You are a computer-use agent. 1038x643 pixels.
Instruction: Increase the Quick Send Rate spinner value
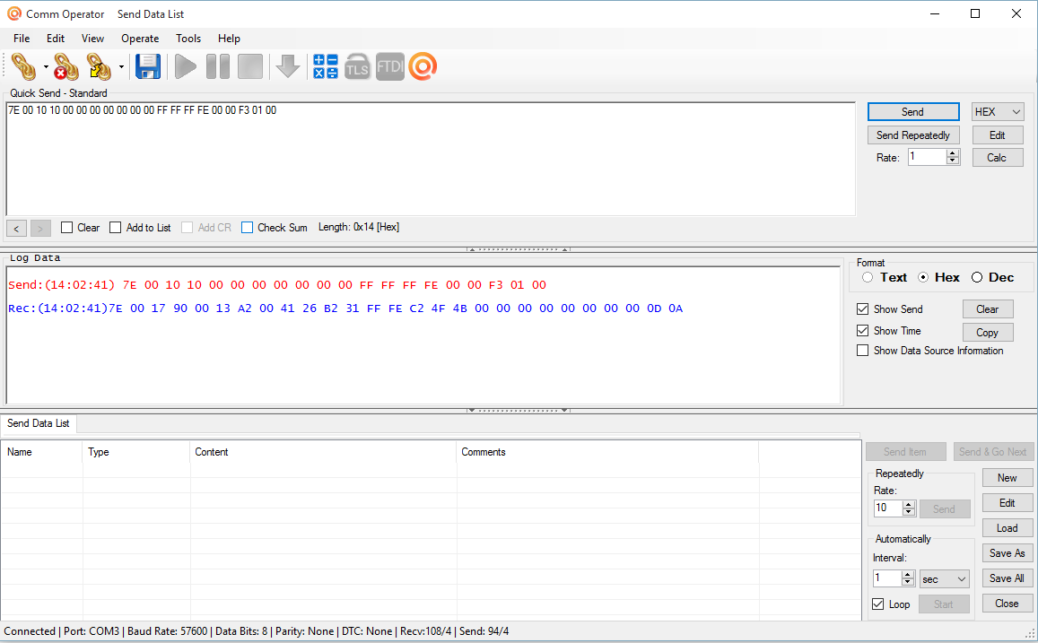(953, 153)
